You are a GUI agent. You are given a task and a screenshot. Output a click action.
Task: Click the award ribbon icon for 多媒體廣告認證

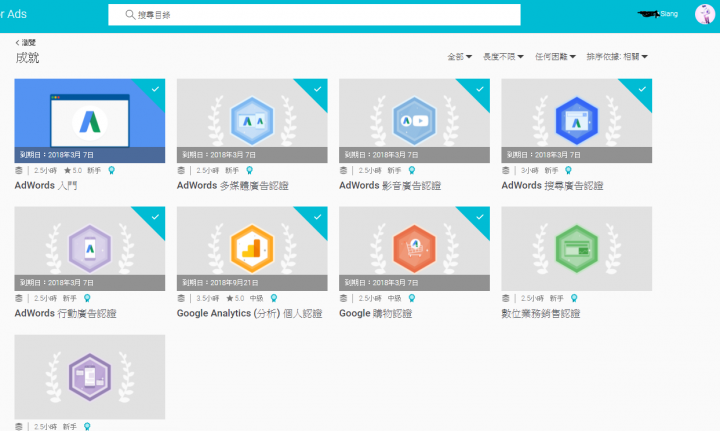tap(249, 170)
